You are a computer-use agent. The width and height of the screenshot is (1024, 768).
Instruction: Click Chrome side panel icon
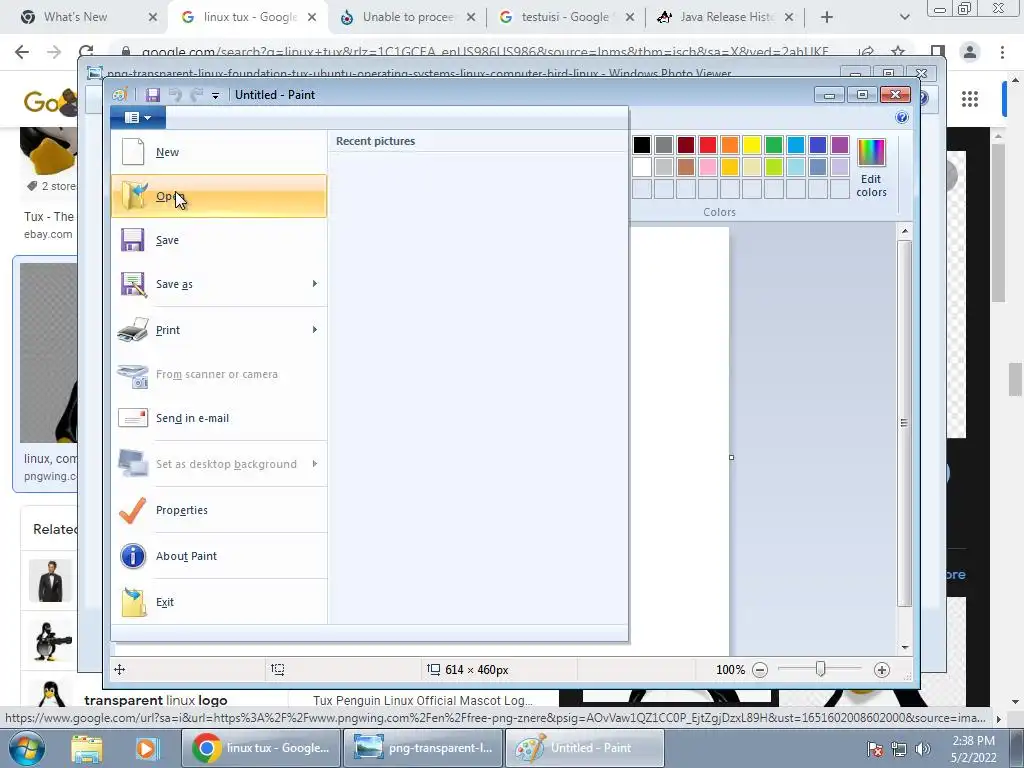point(937,52)
